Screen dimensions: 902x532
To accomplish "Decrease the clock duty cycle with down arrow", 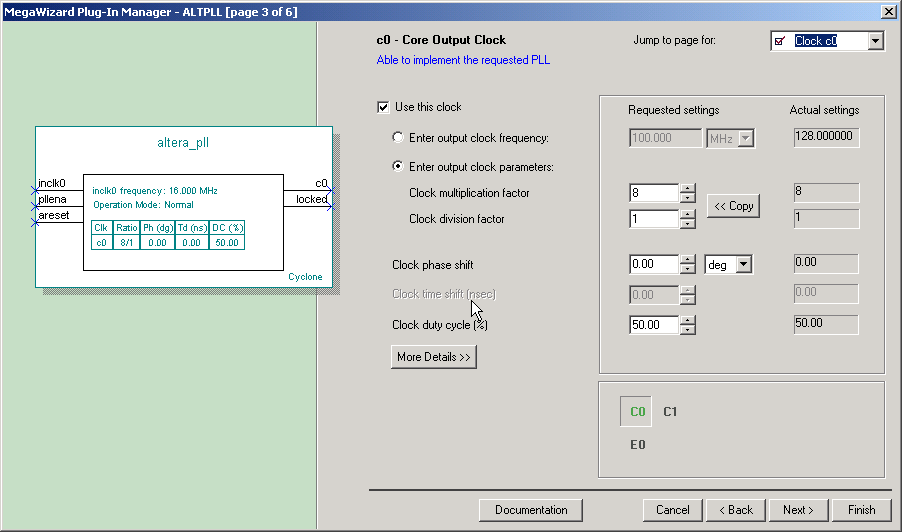I will [687, 330].
